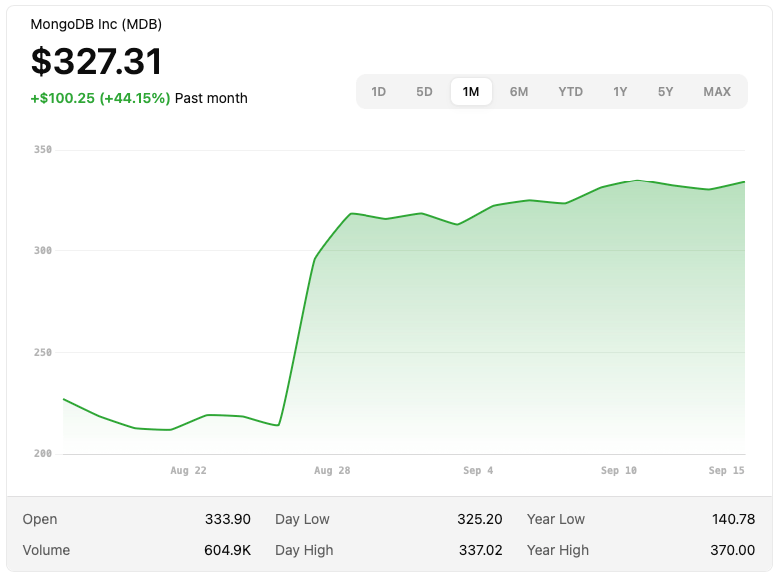Click the +$100.25 (+44.15%) change text

click(x=100, y=98)
